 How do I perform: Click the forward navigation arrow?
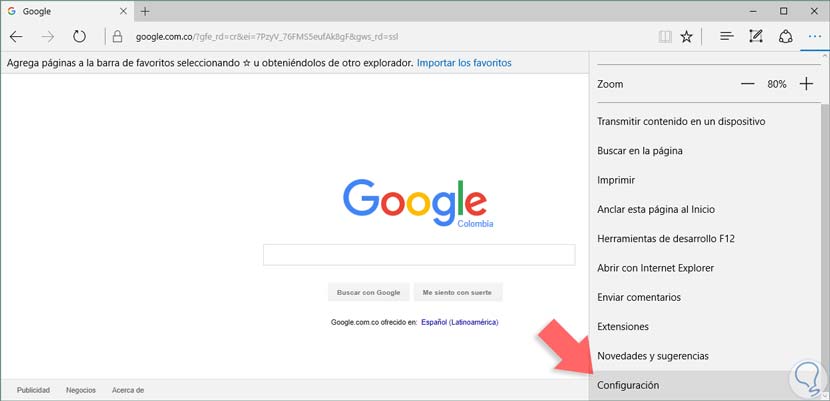(48, 37)
